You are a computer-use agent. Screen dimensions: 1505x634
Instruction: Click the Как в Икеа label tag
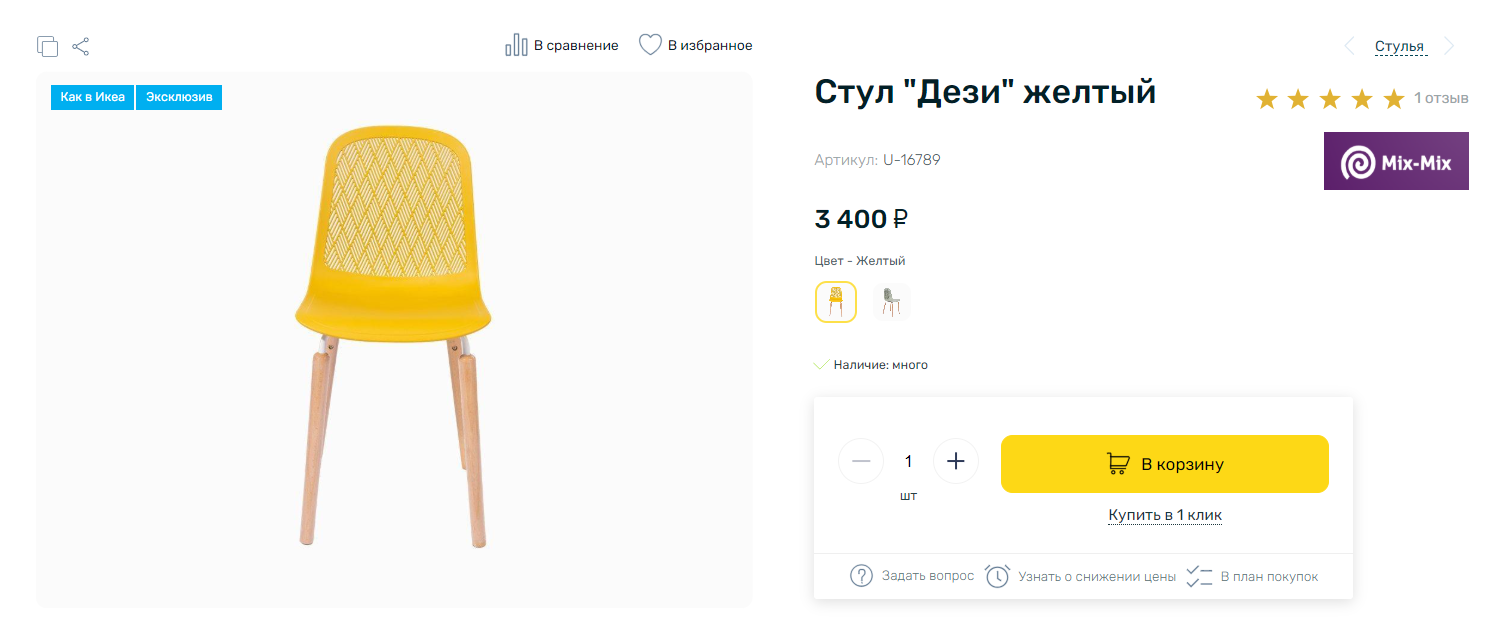pos(92,97)
